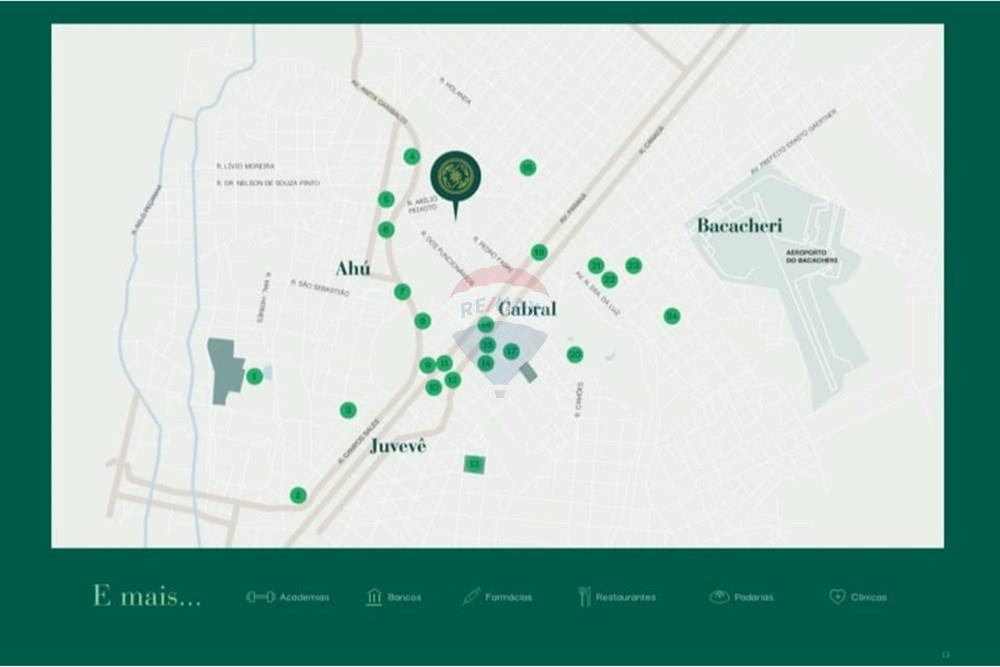Click the Ahú neighborhood label

(x=353, y=269)
